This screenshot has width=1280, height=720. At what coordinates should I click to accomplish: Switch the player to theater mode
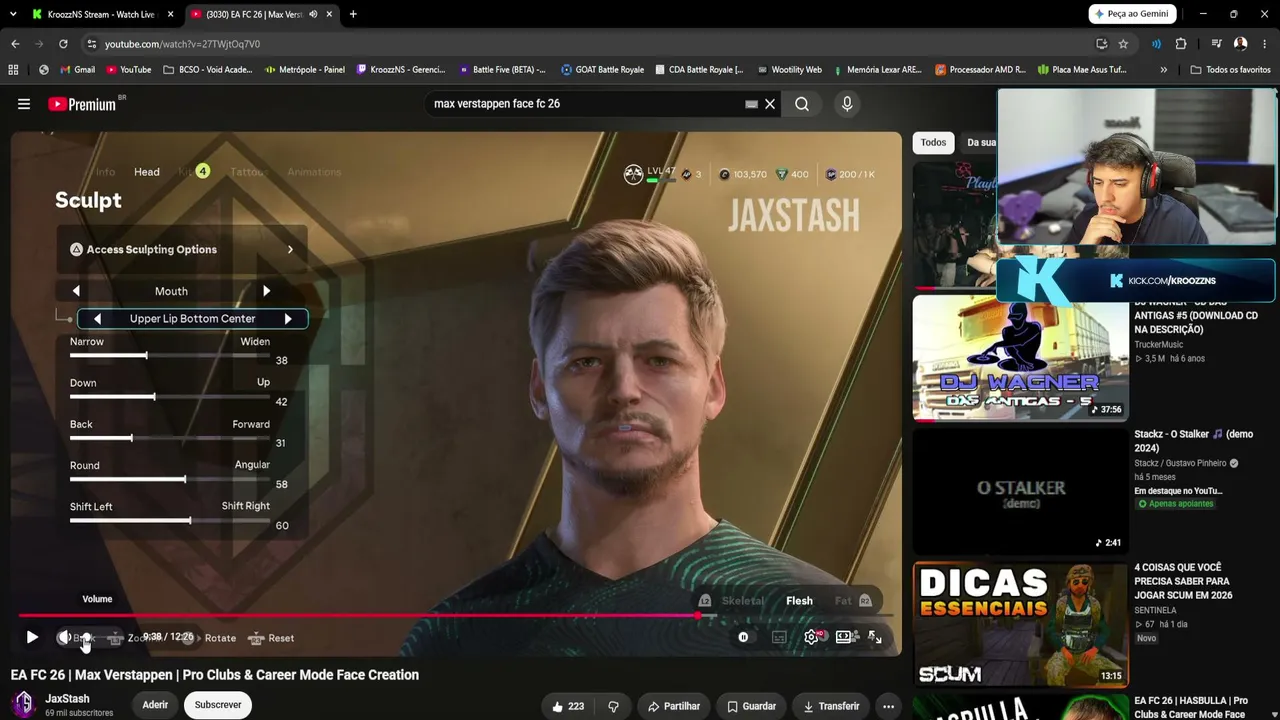[x=845, y=637]
